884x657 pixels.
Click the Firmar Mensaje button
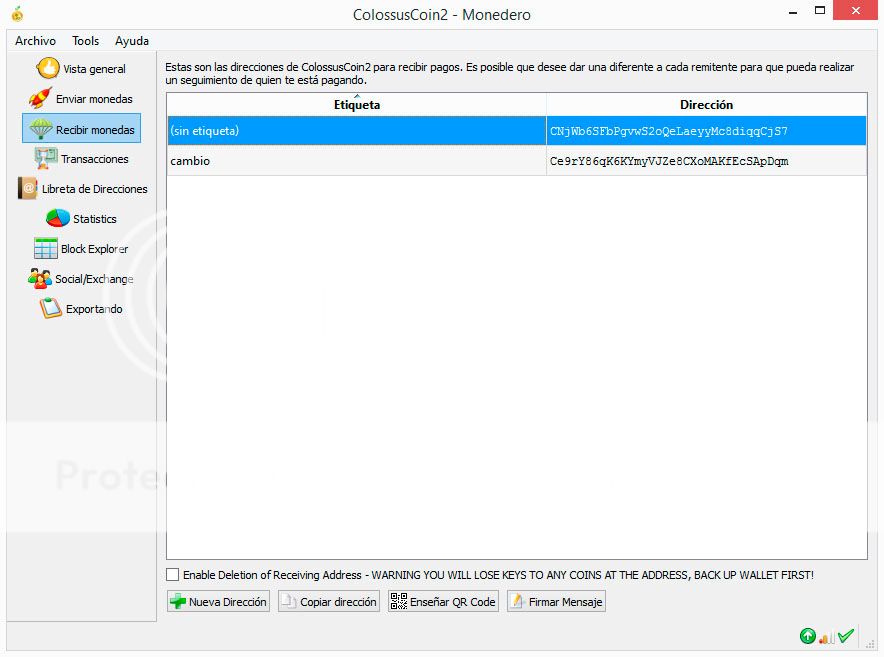(x=556, y=602)
